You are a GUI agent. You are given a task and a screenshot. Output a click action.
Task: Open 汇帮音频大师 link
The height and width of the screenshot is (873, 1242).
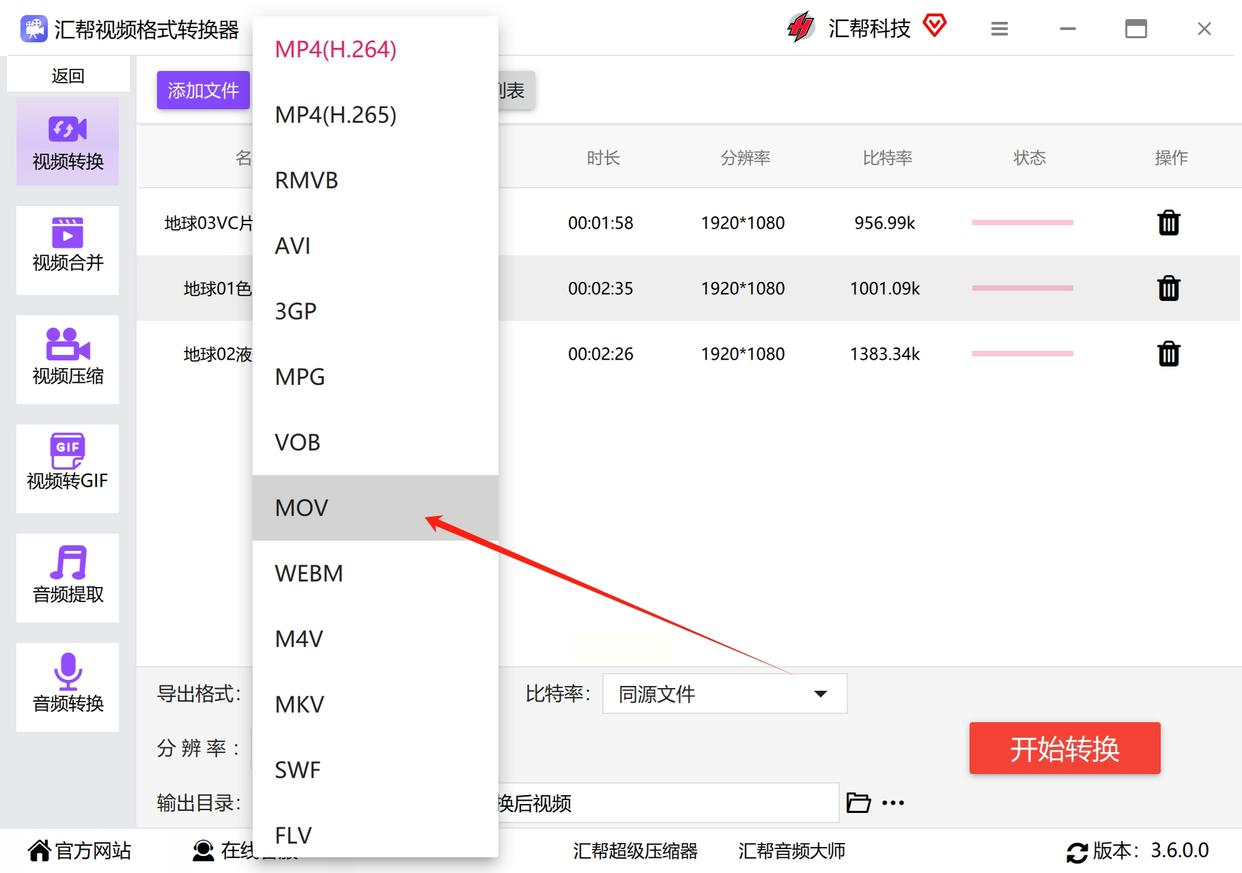792,851
